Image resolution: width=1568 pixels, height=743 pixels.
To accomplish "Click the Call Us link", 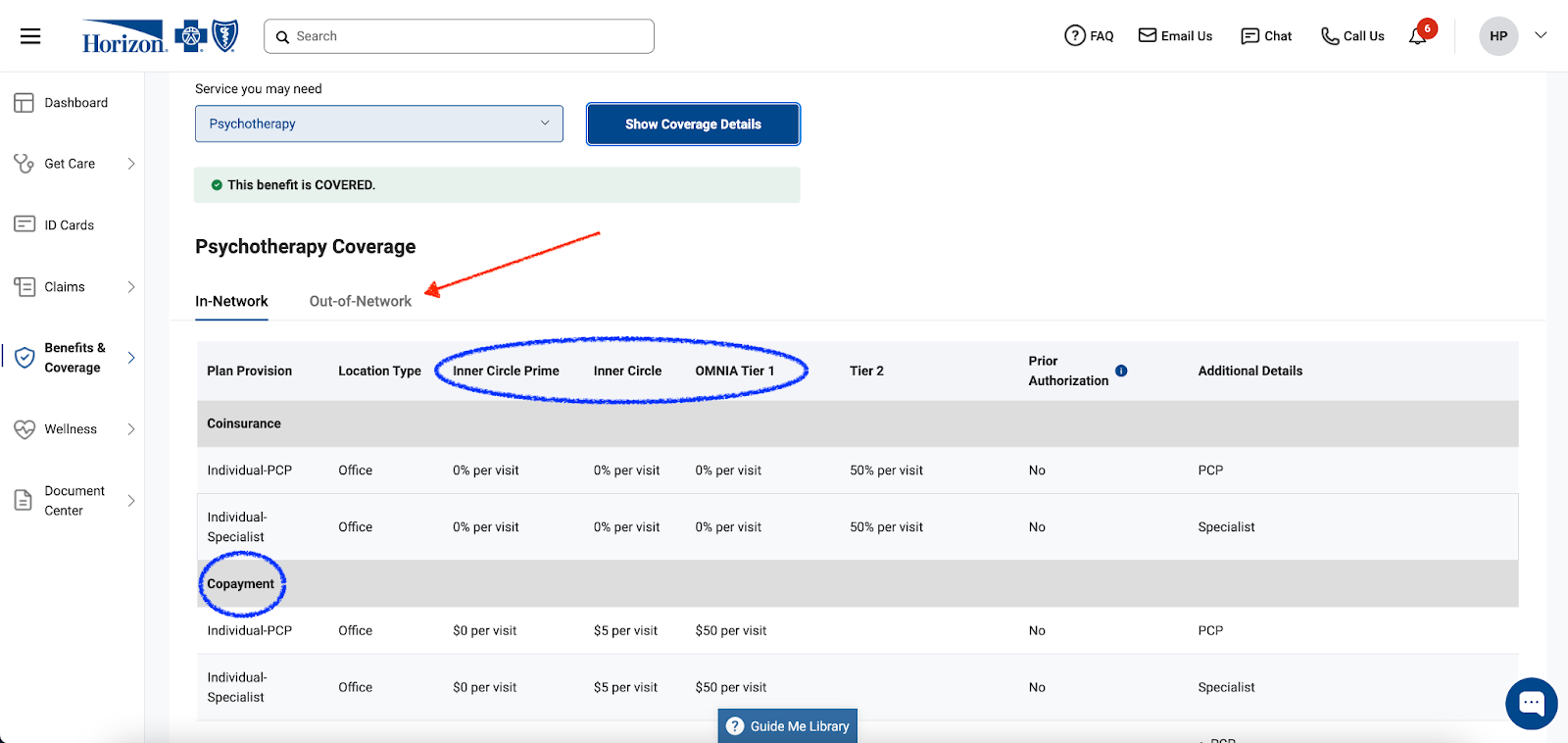I will click(x=1352, y=36).
